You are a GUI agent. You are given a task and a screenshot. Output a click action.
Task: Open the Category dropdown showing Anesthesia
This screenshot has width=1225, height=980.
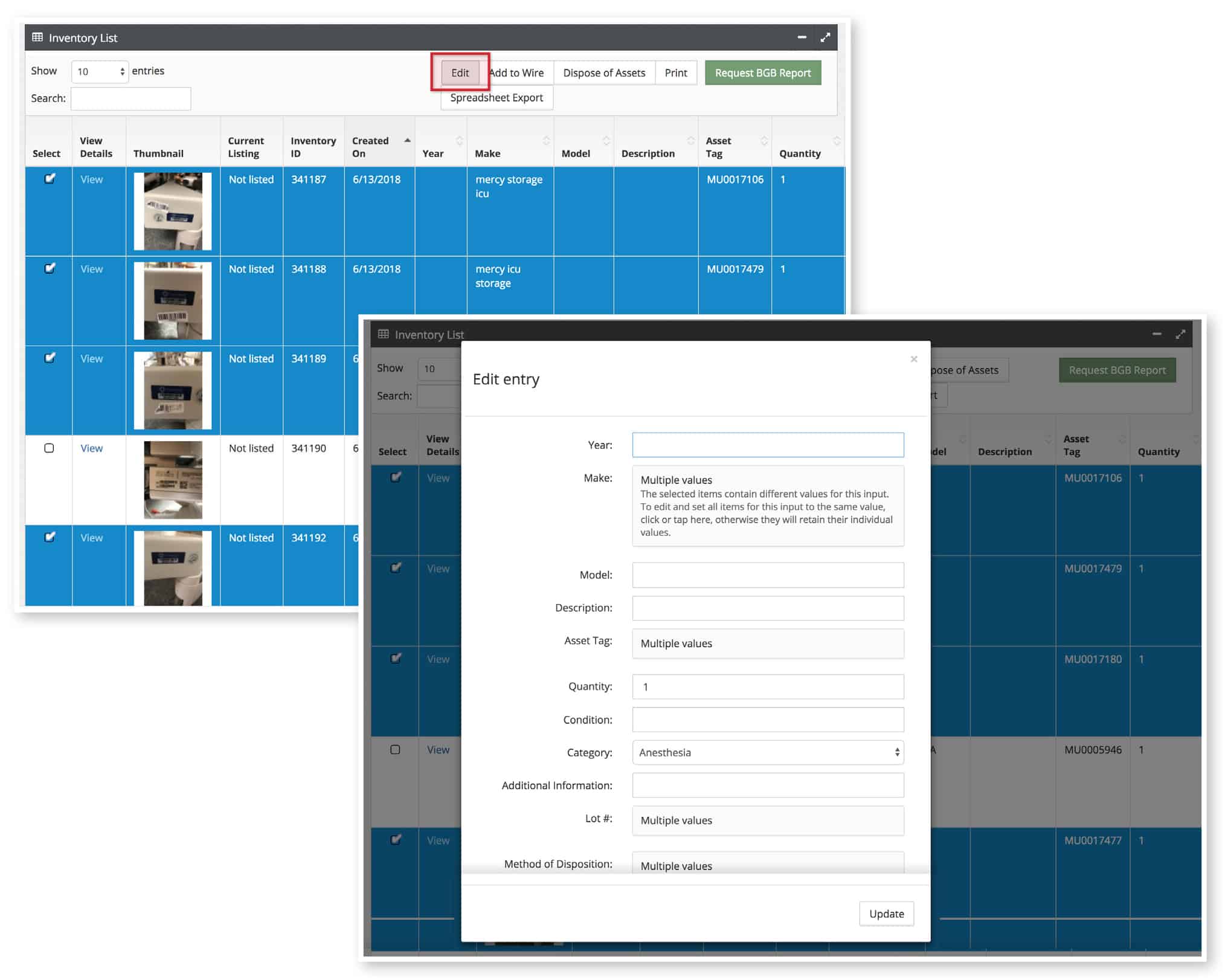tap(768, 753)
